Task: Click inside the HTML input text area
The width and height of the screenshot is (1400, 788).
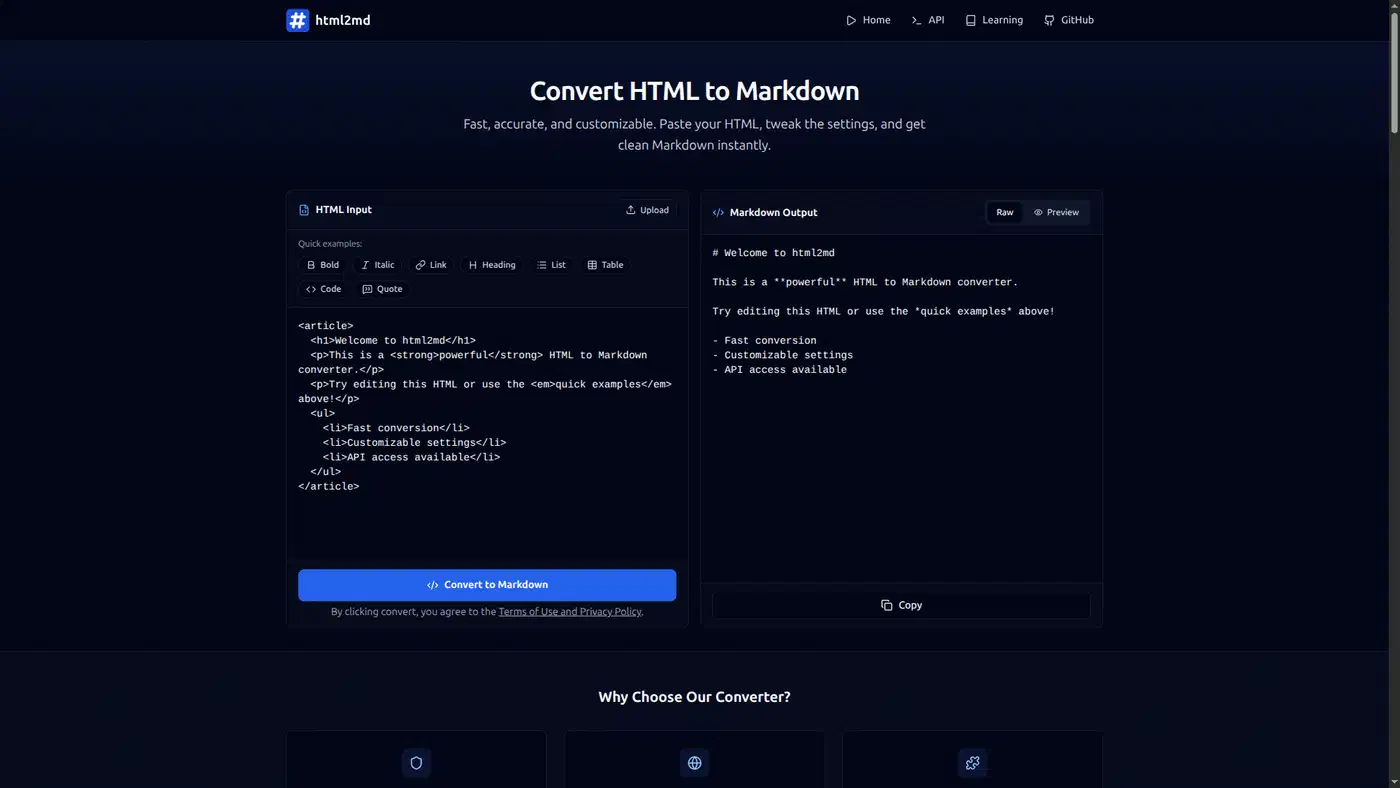Action: pyautogui.click(x=487, y=435)
